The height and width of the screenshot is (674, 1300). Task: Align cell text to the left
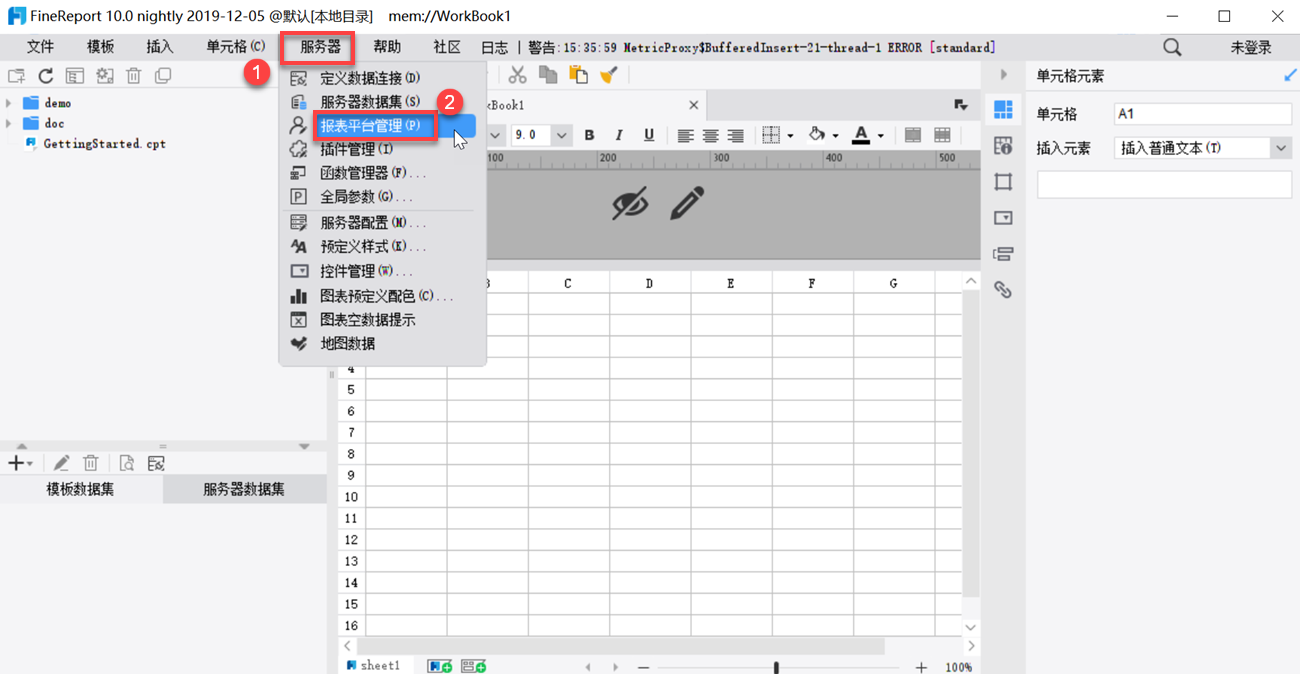[x=685, y=135]
